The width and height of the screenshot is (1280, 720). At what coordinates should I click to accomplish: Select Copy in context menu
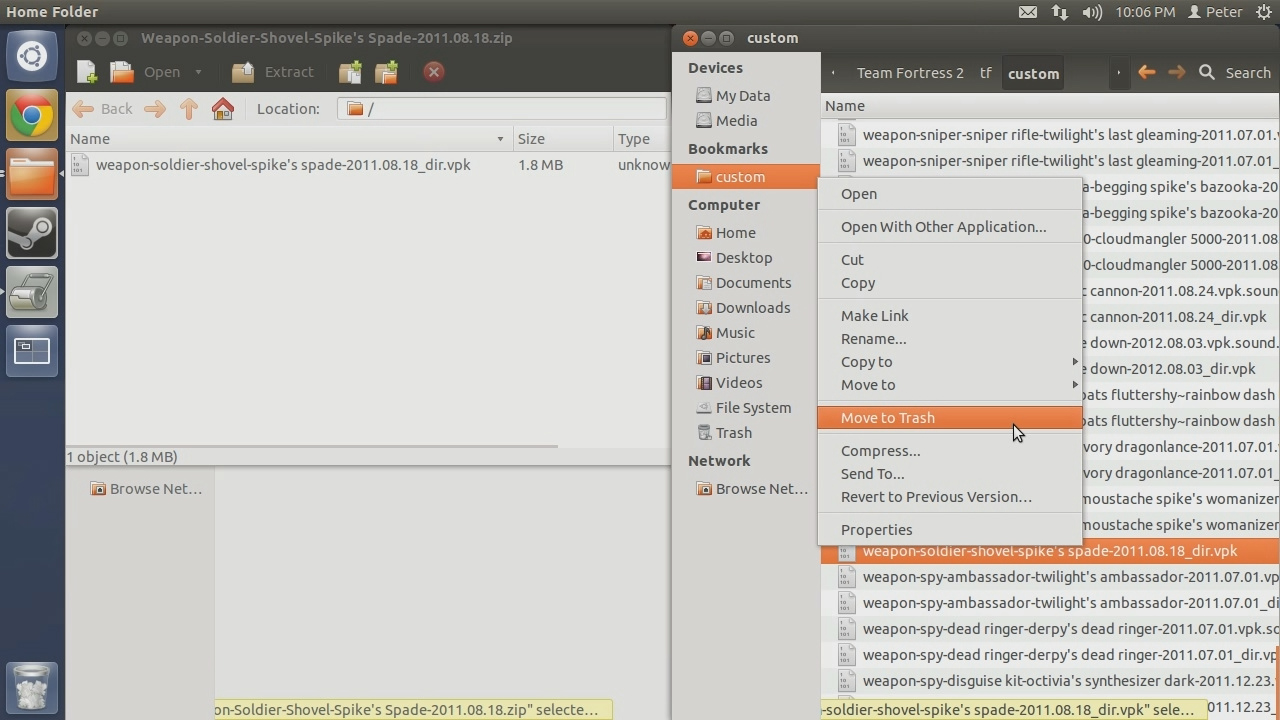pyautogui.click(x=949, y=283)
